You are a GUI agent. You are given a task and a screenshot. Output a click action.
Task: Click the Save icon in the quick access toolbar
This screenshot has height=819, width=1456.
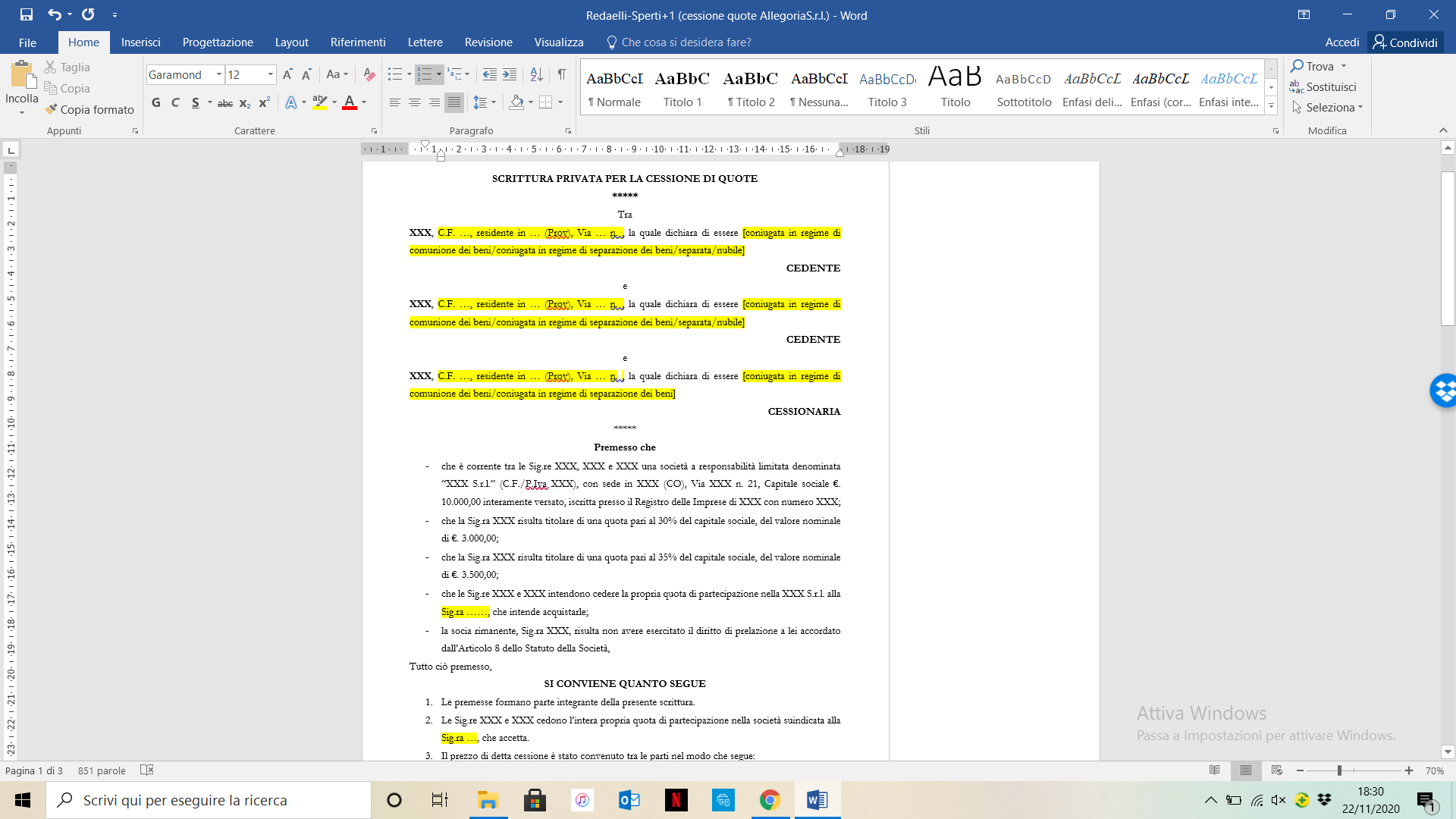click(27, 14)
